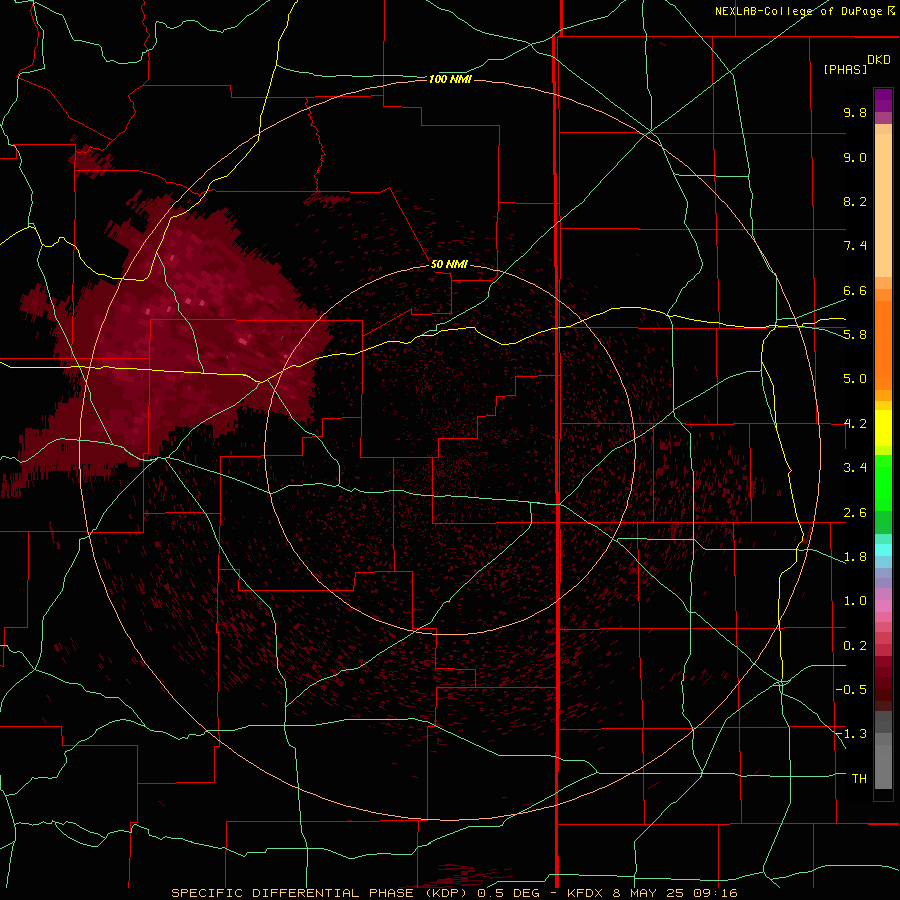
Task: Click the 'SPECIFIC DIFFERENTIAL PHASE (KDP)' caption text
Action: pos(319,893)
